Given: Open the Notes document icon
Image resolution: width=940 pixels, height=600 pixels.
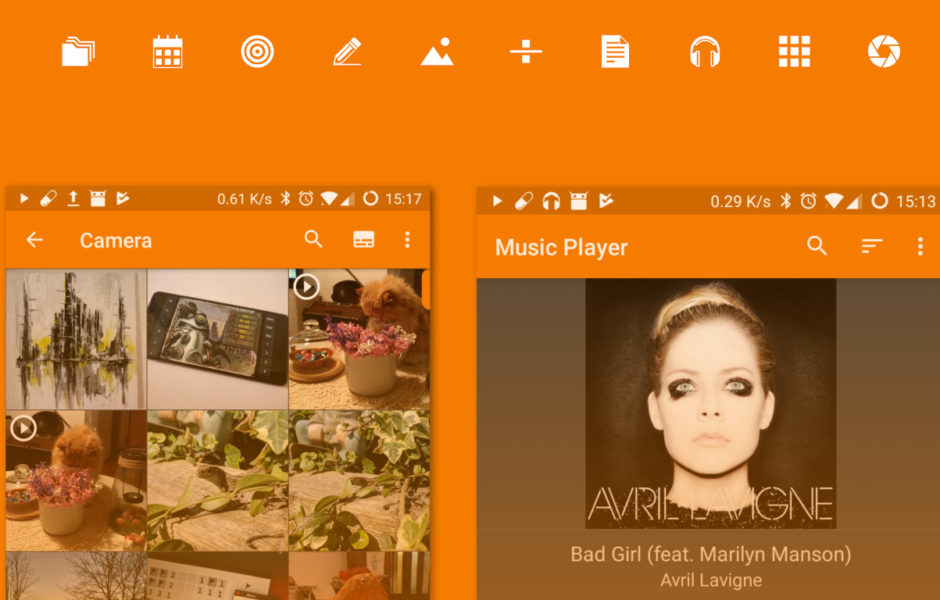Looking at the screenshot, I should [615, 52].
